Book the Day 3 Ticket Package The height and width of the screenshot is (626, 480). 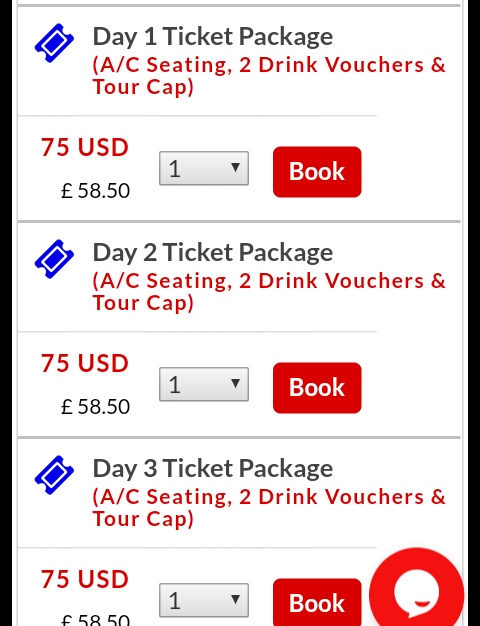coord(317,602)
